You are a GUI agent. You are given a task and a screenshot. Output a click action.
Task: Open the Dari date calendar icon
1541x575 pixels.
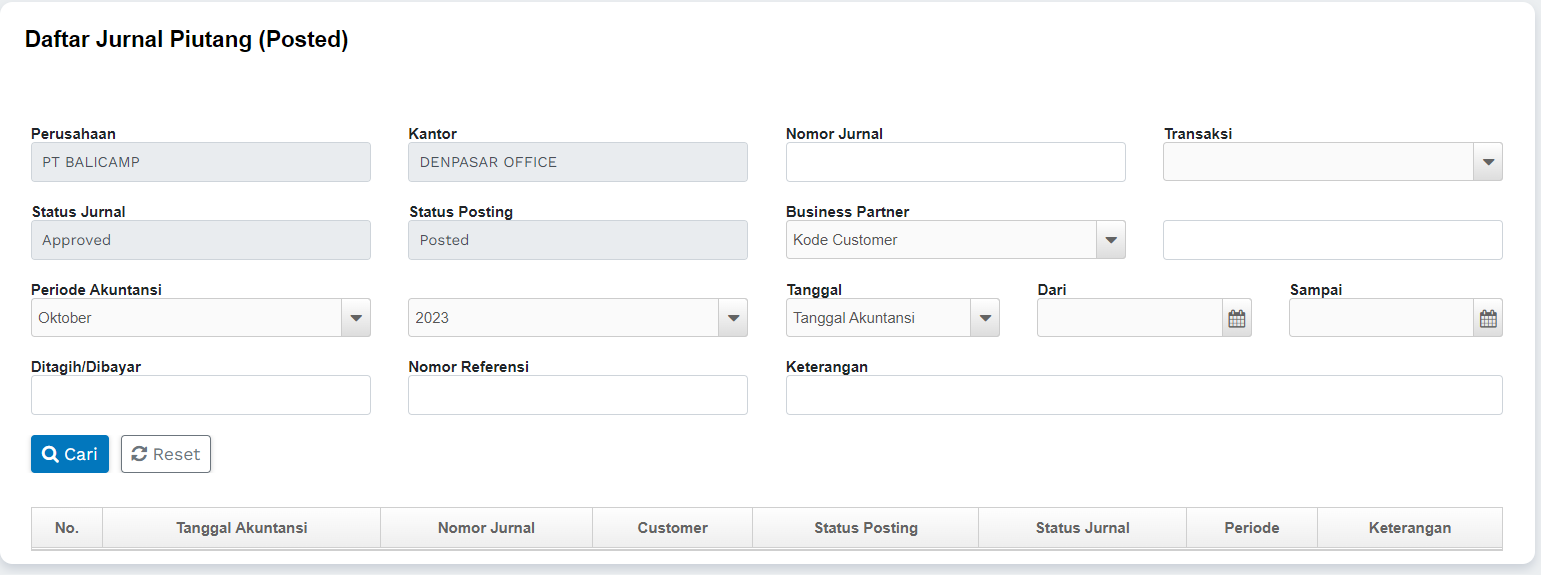tap(1236, 319)
